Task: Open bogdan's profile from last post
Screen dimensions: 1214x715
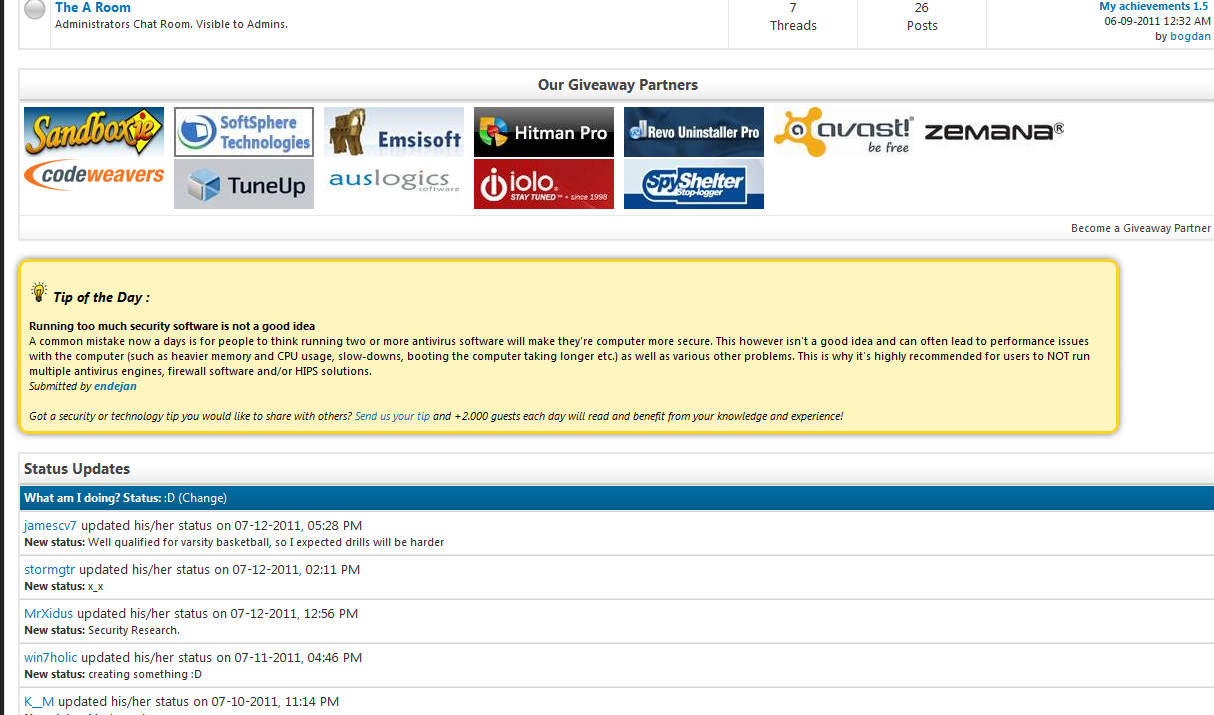Action: tap(1190, 36)
